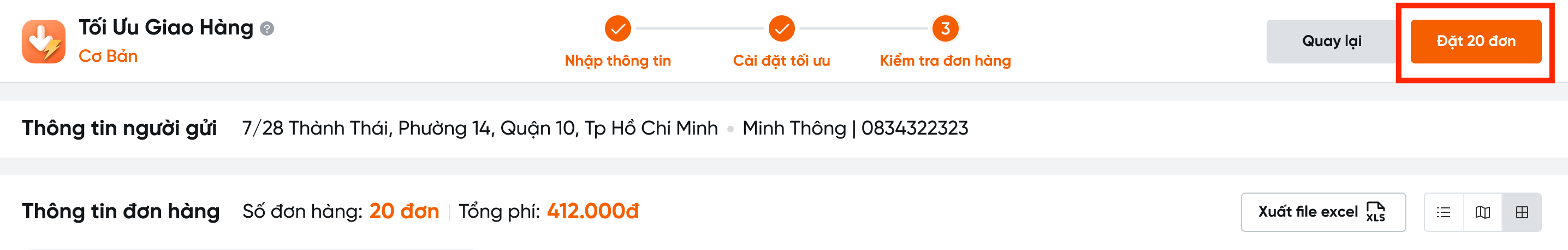Select the step 3 numbered circle
1568x250 pixels.
coord(945,28)
